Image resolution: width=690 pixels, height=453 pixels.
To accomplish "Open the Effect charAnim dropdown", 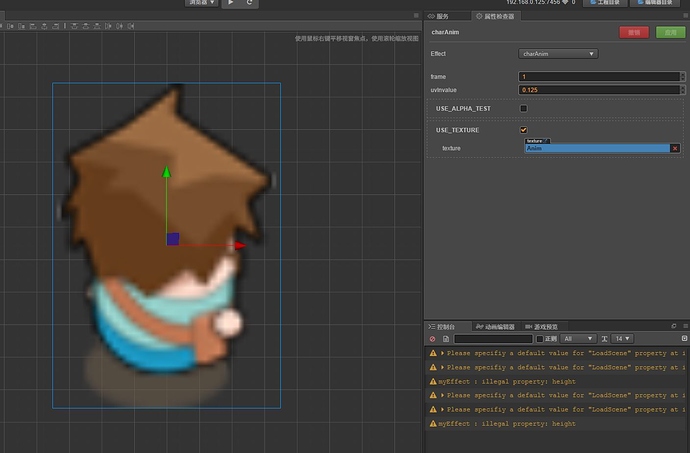I will [x=559, y=54].
